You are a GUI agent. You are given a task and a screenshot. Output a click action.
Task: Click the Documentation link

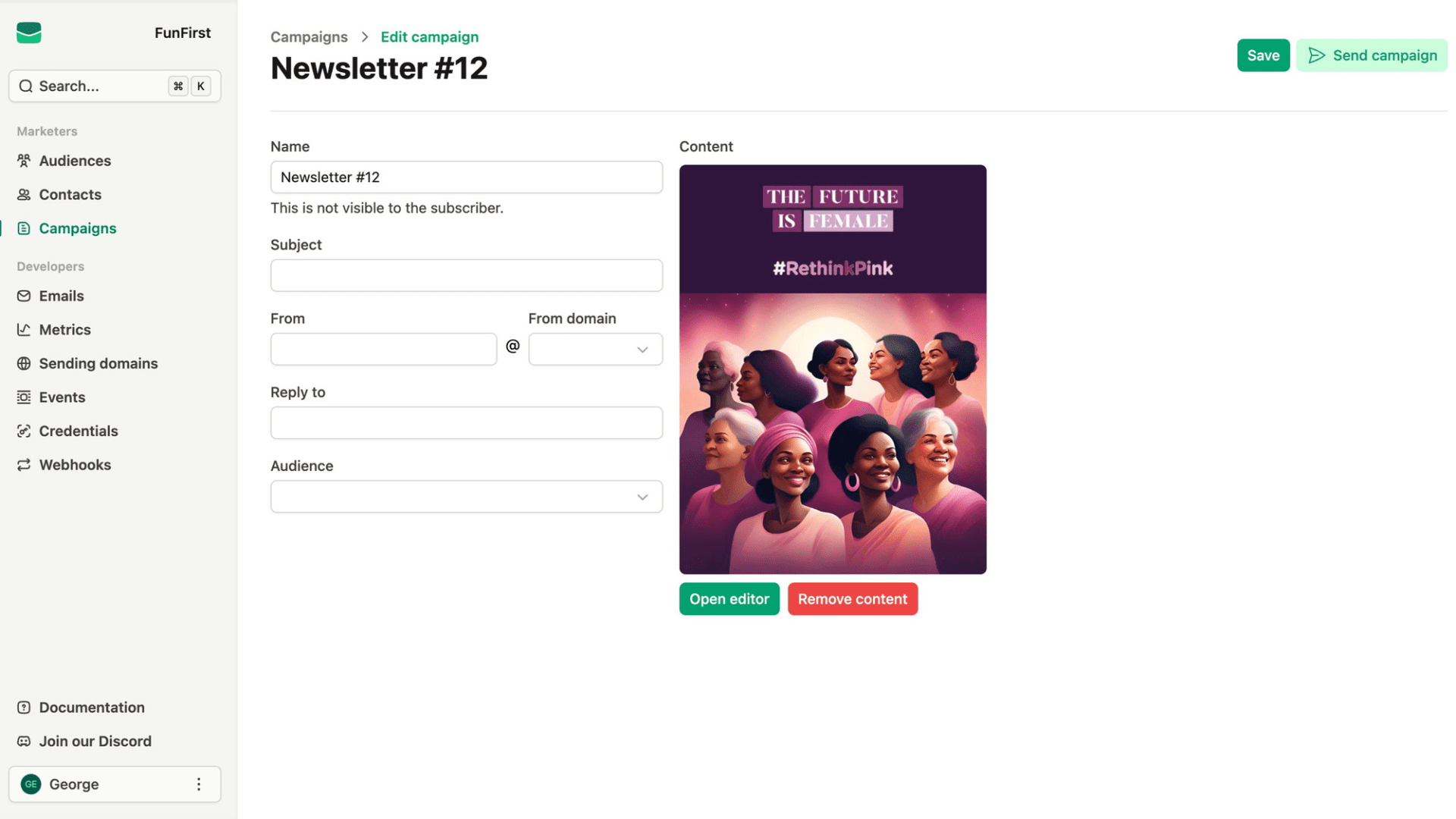click(92, 707)
